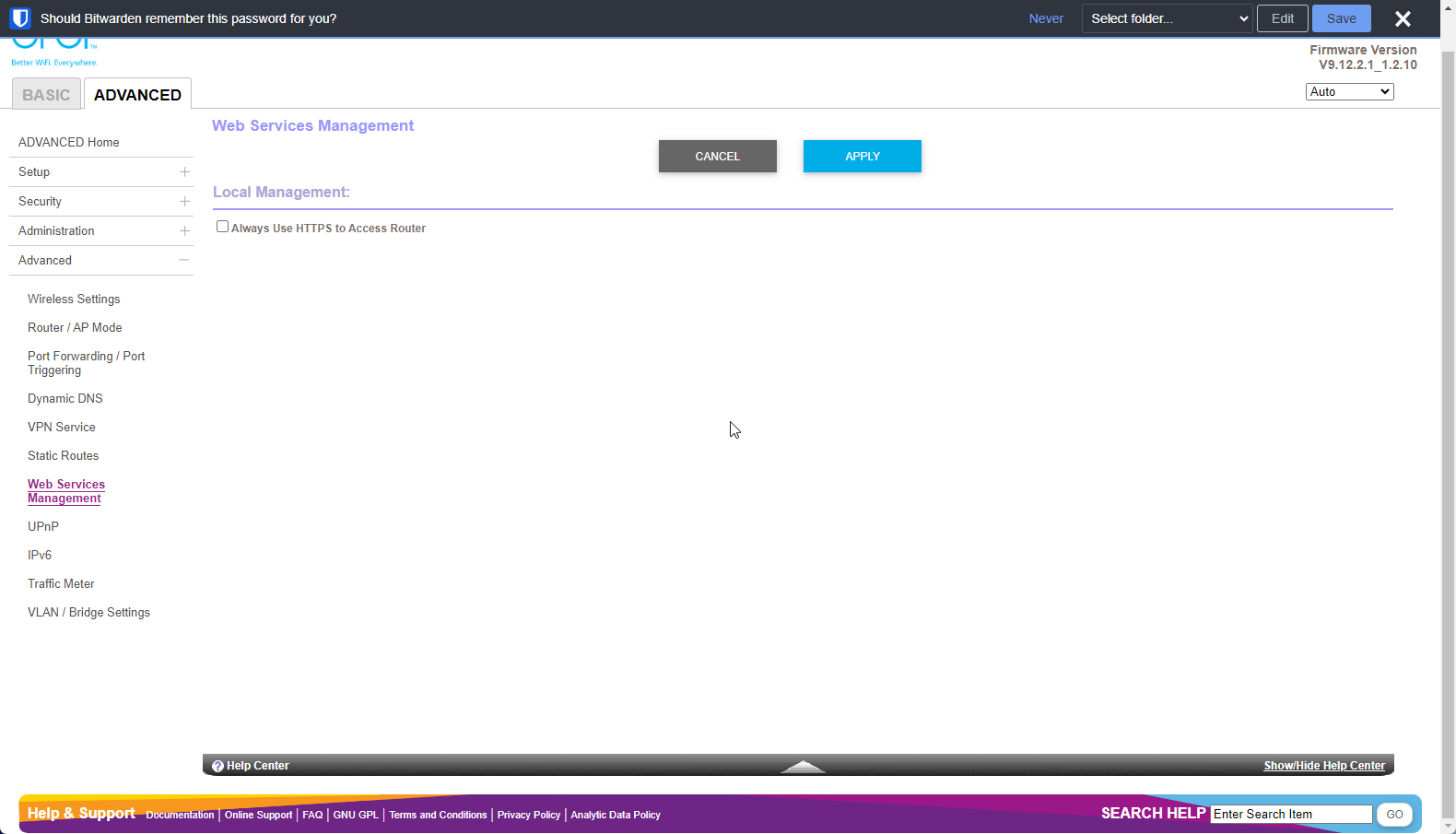Click the Enter Search Item field
Viewport: 1456px width, 834px height.
[x=1290, y=815]
